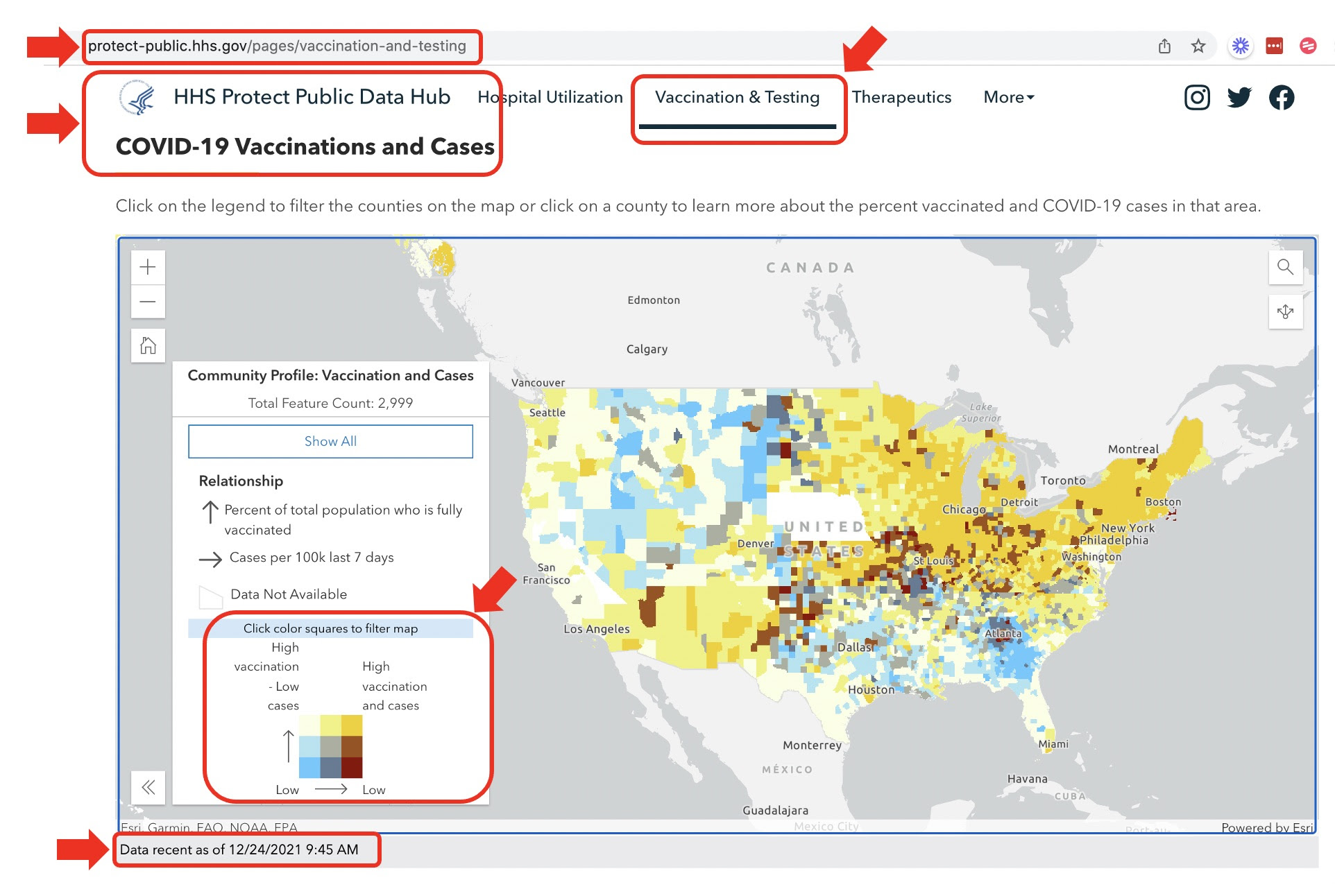This screenshot has width=1335, height=896.
Task: Click Dallas label on the map
Action: [856, 647]
